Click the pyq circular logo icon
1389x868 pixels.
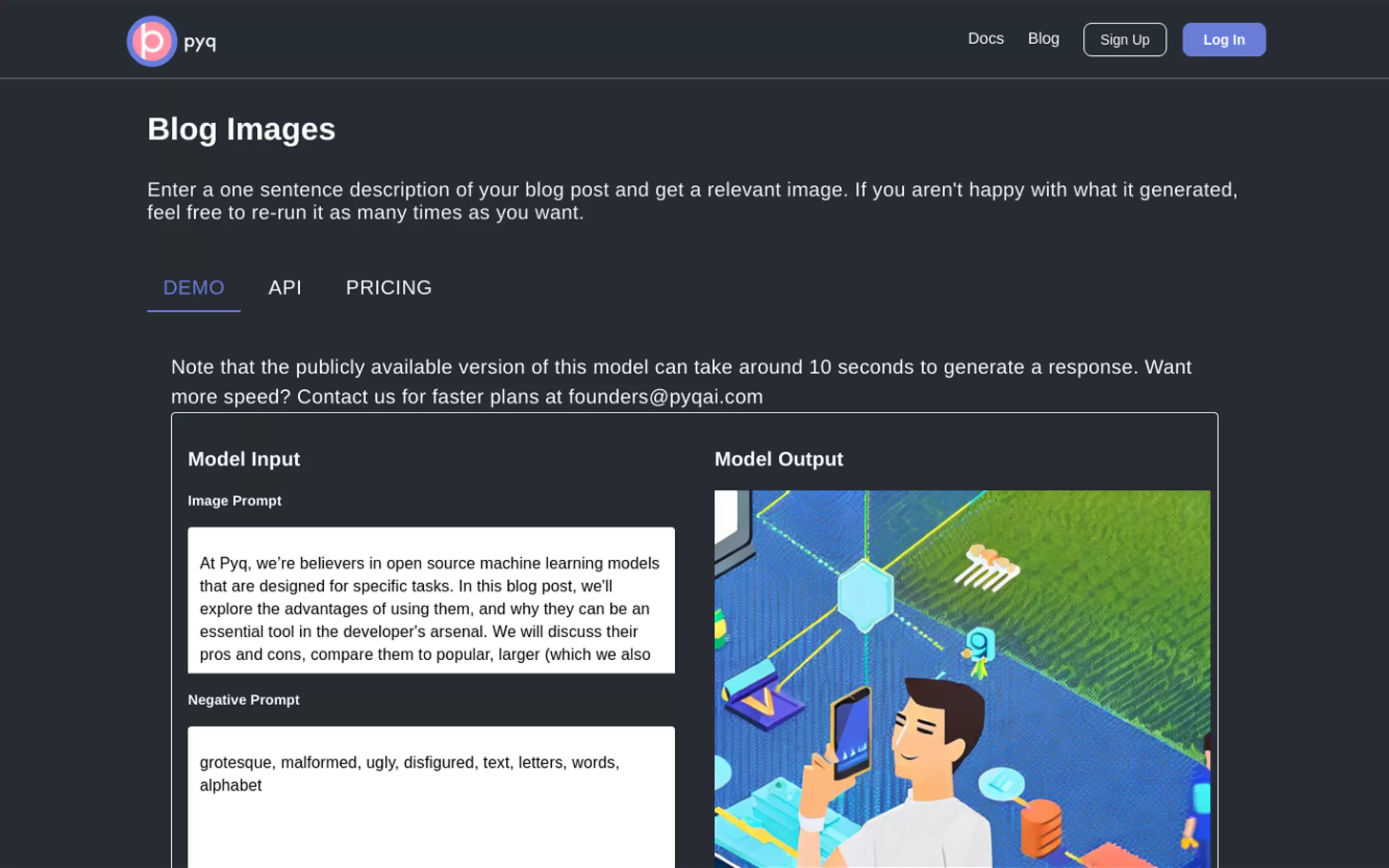tap(151, 41)
